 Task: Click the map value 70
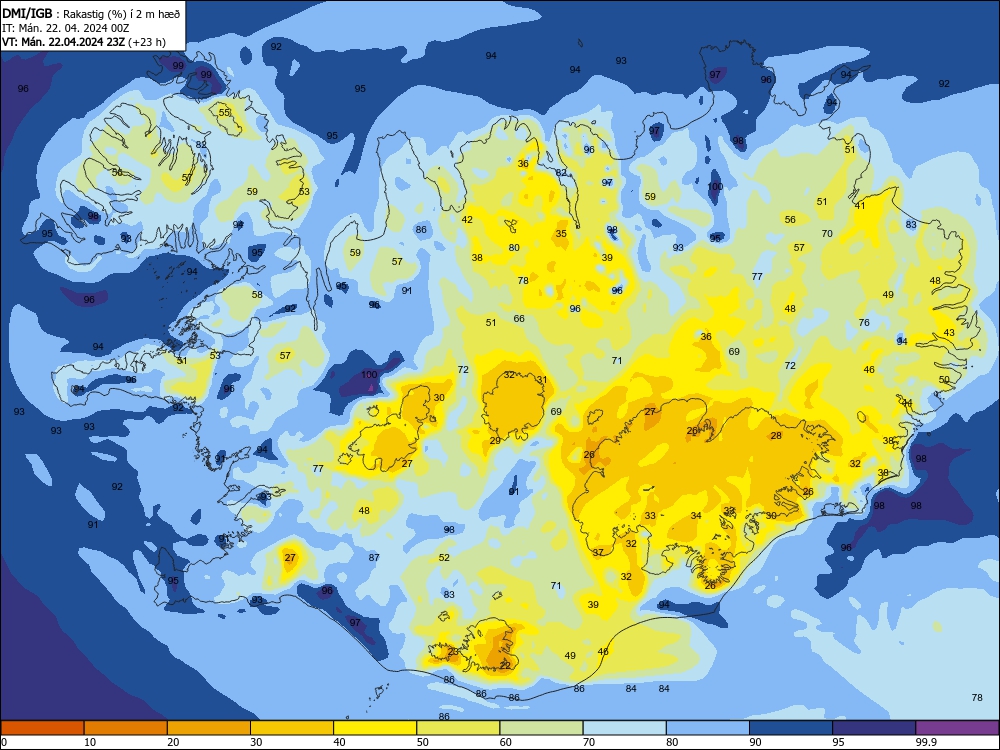point(827,233)
